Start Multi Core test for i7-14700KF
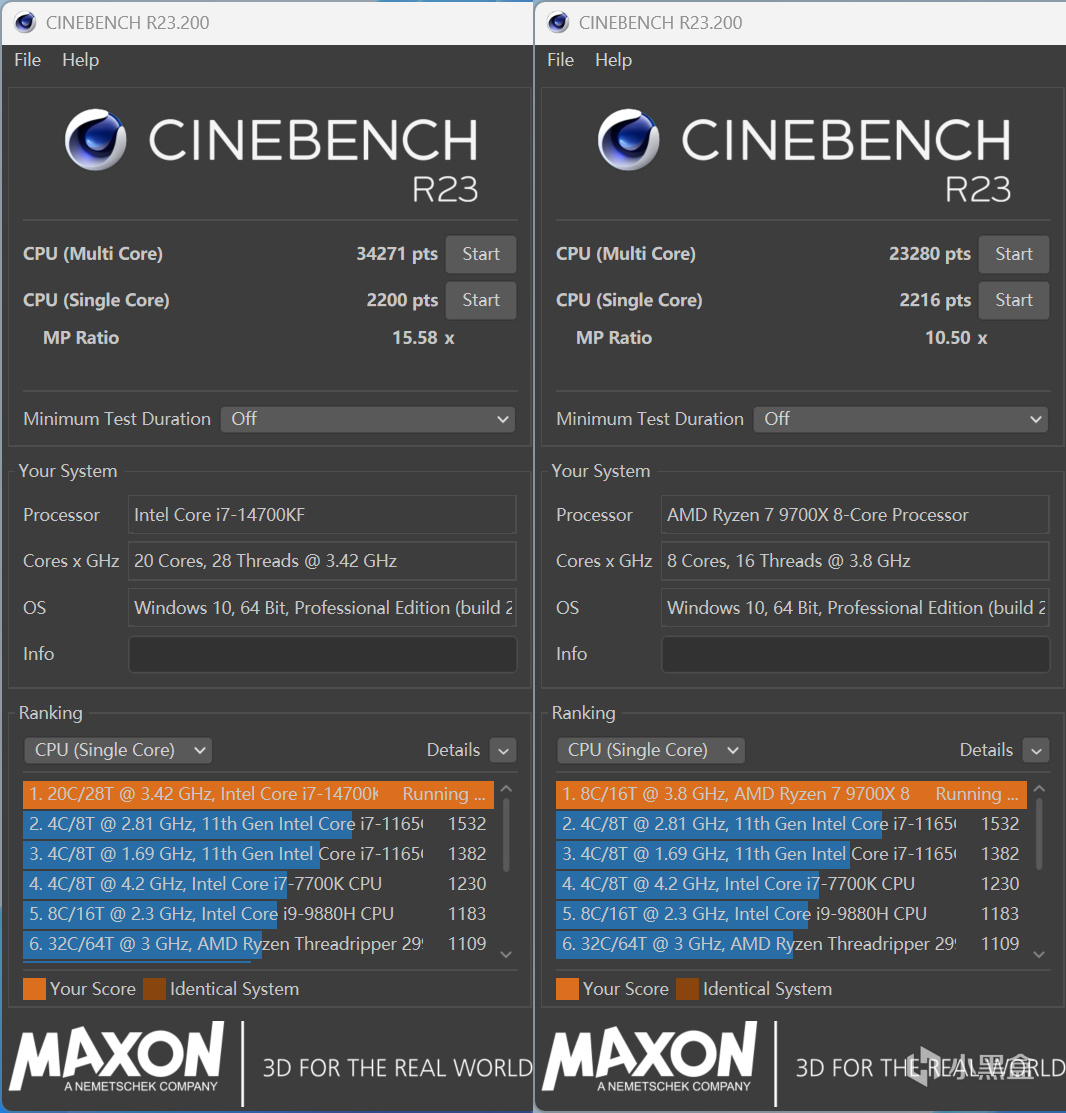The width and height of the screenshot is (1066, 1113). [480, 254]
